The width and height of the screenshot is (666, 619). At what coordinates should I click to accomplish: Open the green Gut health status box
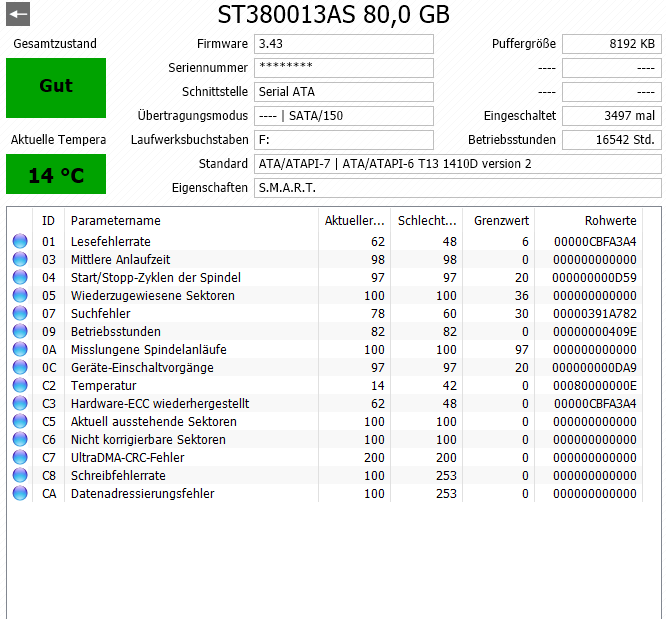(x=56, y=88)
